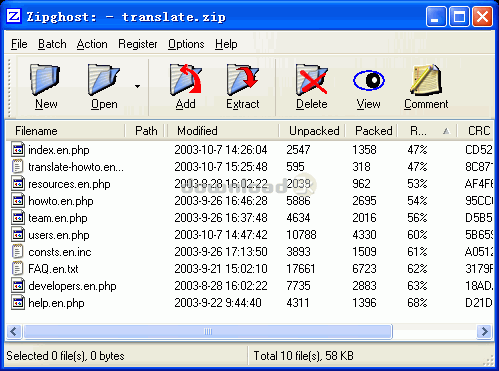Viewport: 499px width, 371px height.
Task: Sort by the R... ratio column header
Action: pyautogui.click(x=427, y=131)
